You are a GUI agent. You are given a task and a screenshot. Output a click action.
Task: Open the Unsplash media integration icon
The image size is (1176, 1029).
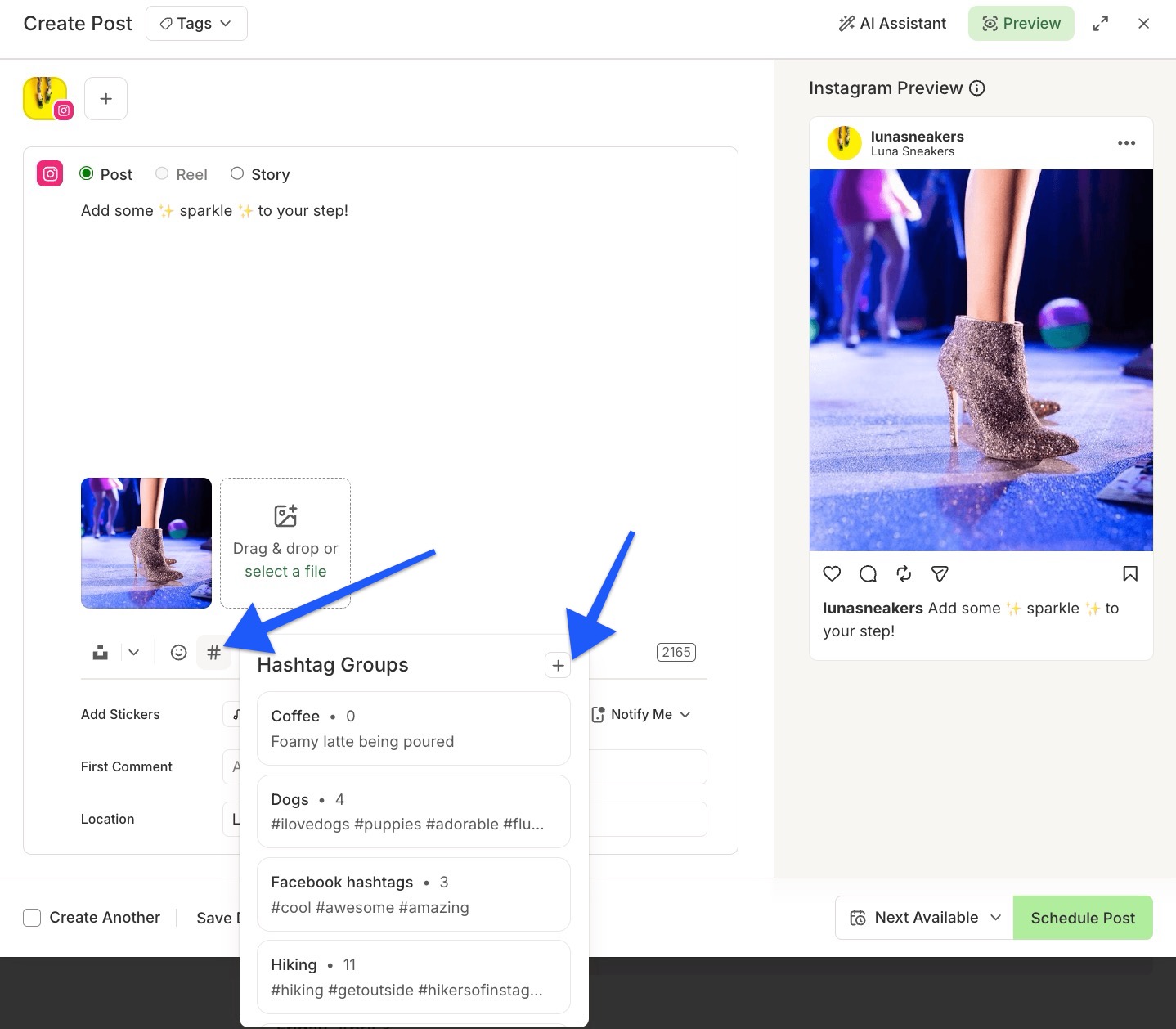pyautogui.click(x=101, y=653)
